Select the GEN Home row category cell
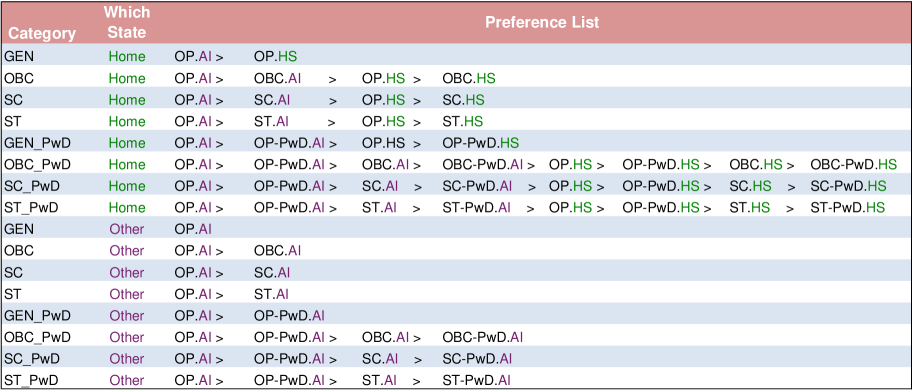The image size is (913, 390). coord(15,56)
